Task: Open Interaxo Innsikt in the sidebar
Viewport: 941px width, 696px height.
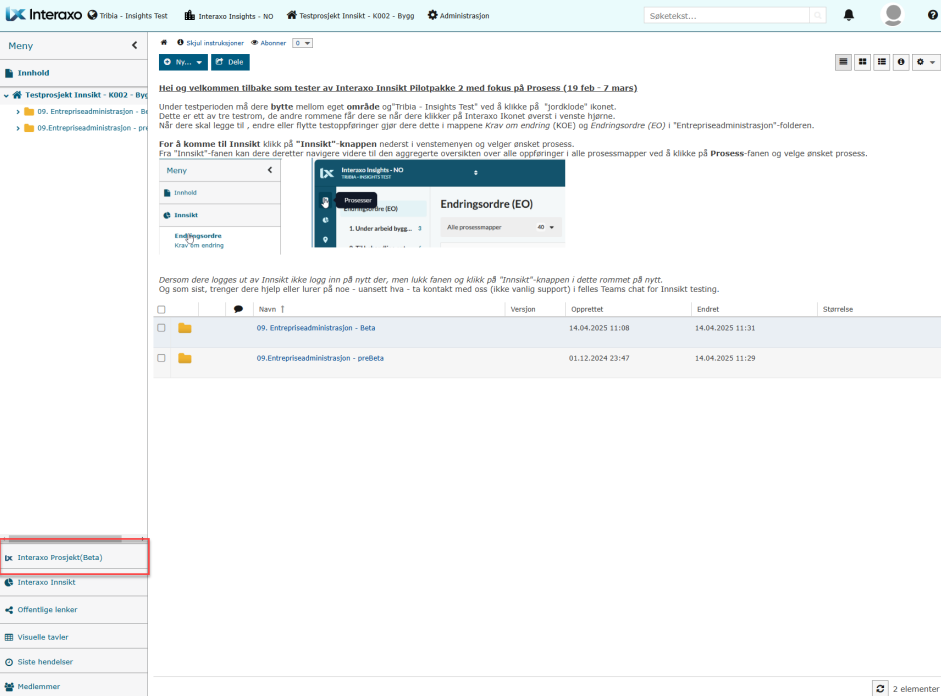Action: coord(74,583)
